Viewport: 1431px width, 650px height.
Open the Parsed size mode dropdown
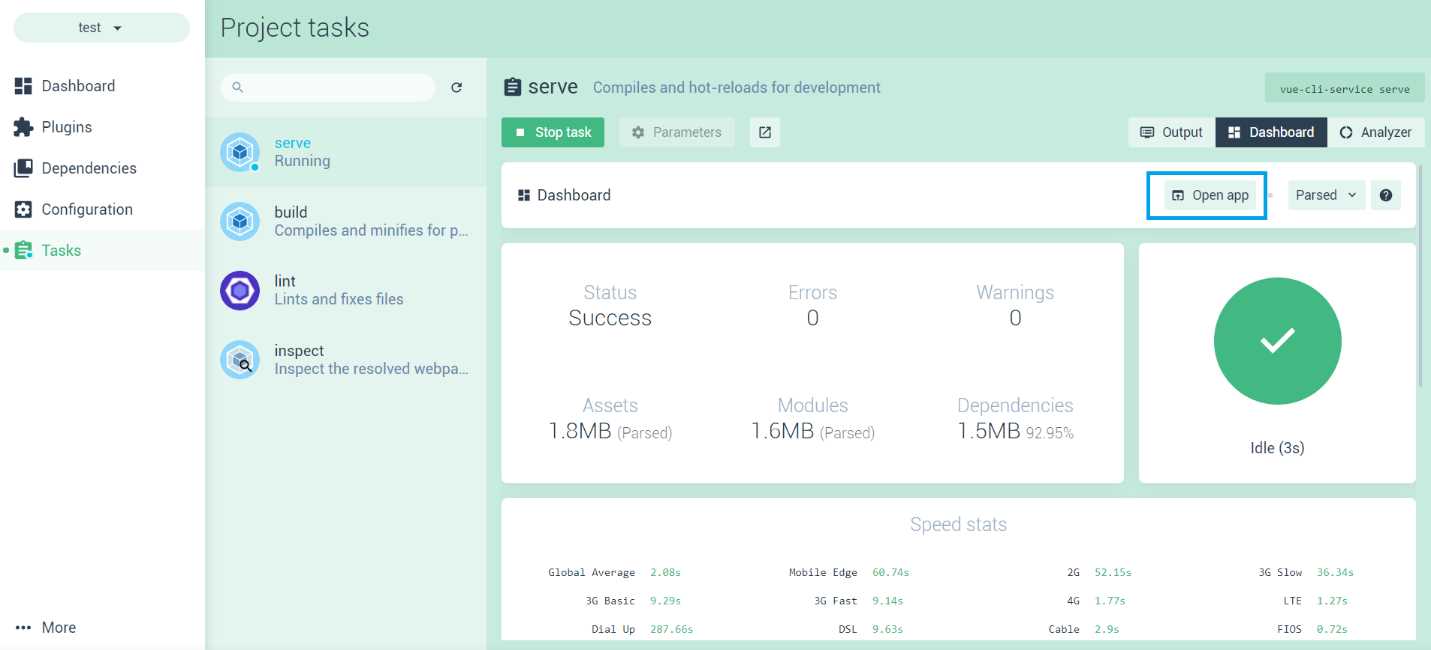1325,195
